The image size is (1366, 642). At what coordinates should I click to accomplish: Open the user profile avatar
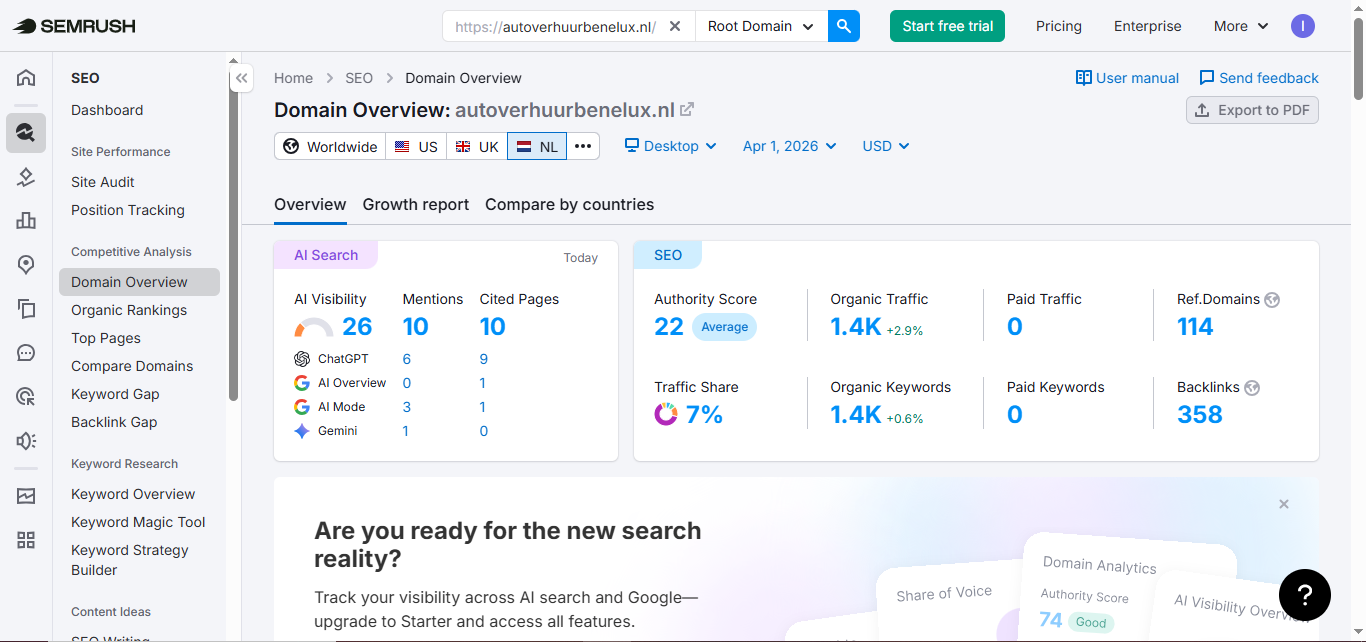pyautogui.click(x=1303, y=26)
